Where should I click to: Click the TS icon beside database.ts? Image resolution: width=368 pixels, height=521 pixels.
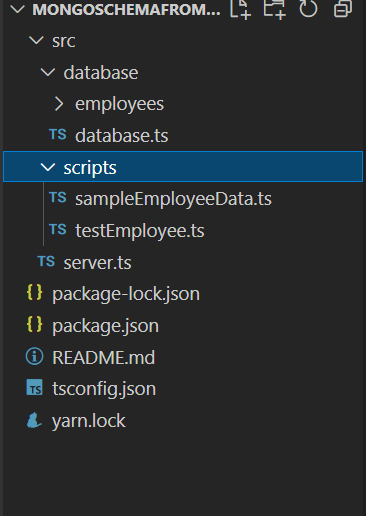pos(58,135)
